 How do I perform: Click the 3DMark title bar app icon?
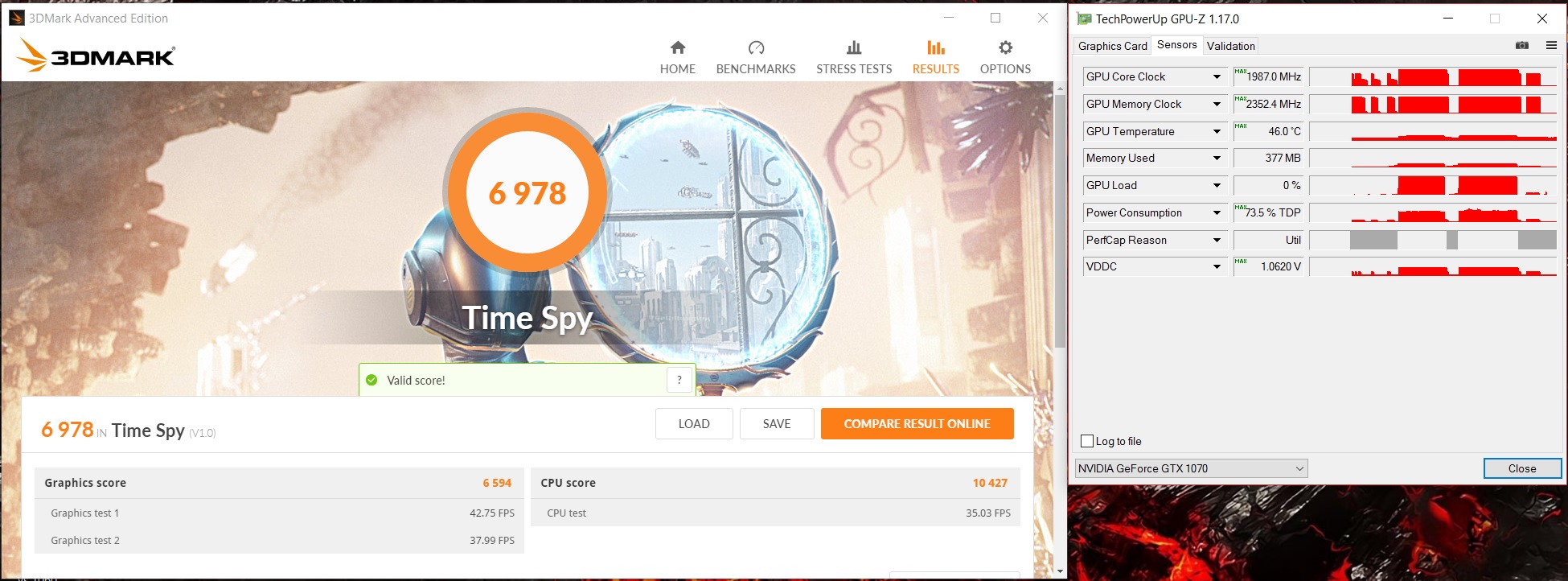click(16, 18)
